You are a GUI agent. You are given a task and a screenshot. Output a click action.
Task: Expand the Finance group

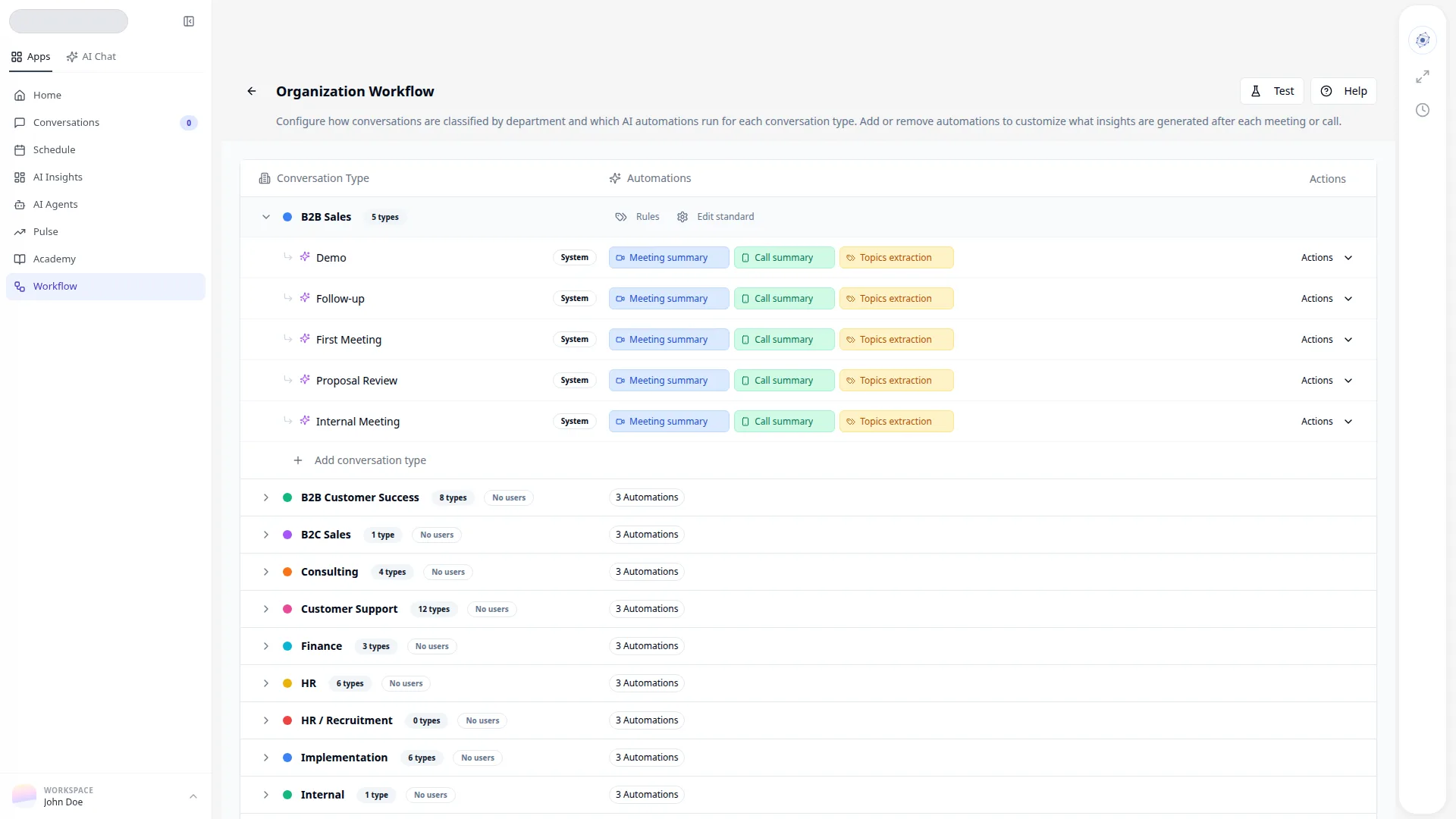266,646
